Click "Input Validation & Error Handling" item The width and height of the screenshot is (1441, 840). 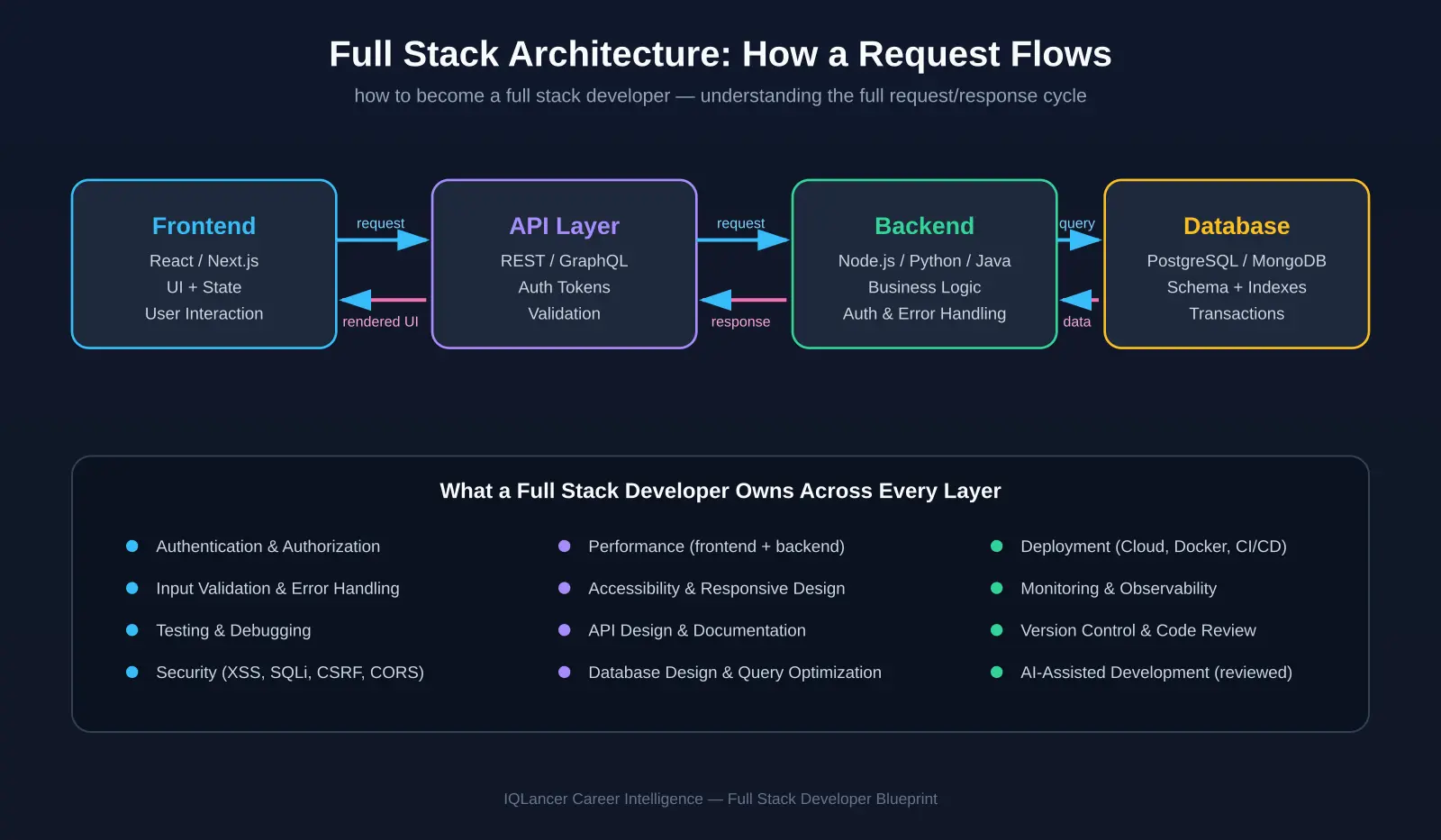277,589
